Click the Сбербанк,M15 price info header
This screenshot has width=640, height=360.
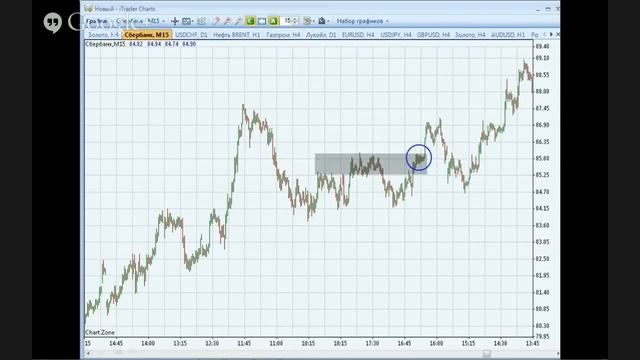click(x=141, y=44)
